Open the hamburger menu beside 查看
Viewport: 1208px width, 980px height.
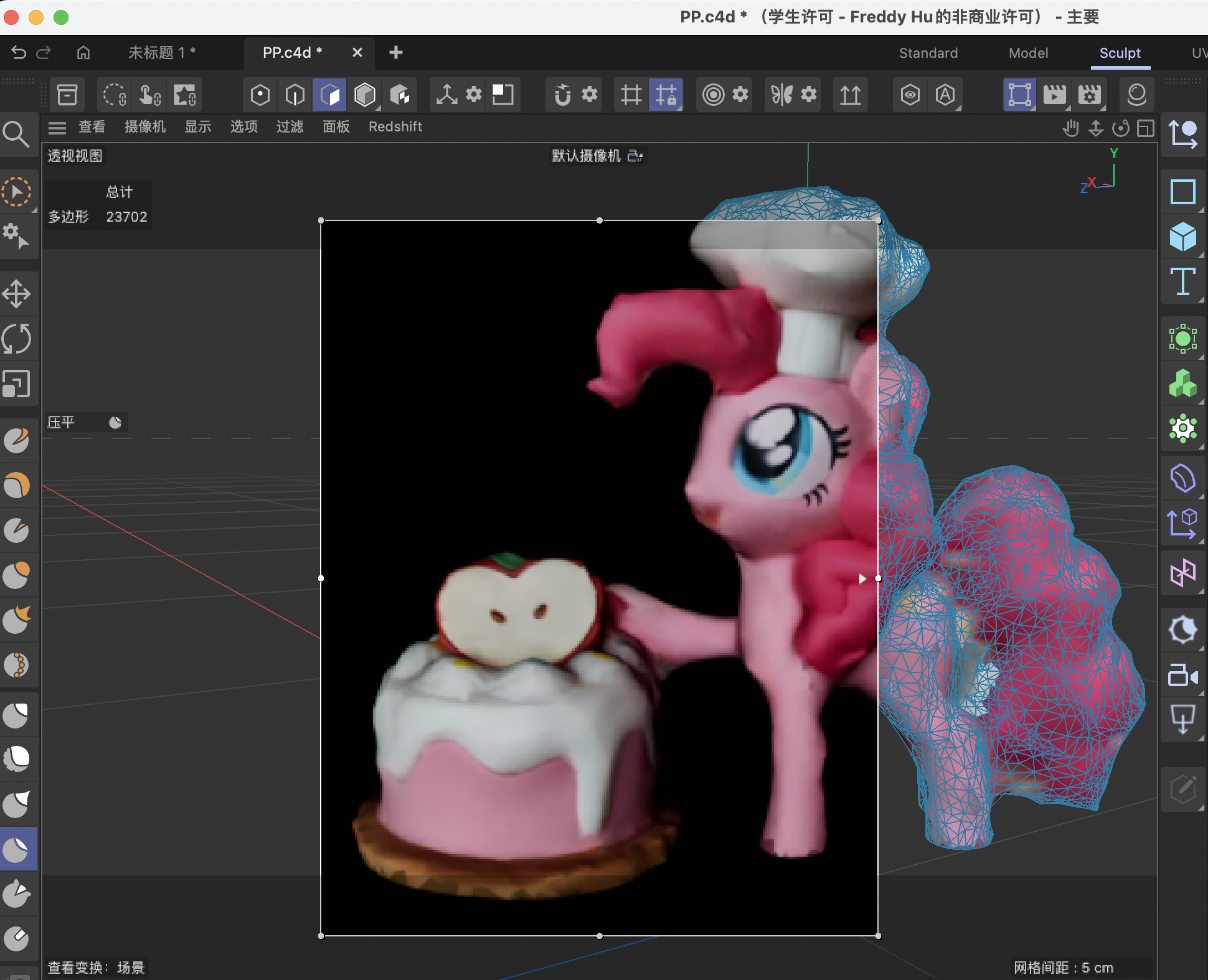(57, 127)
